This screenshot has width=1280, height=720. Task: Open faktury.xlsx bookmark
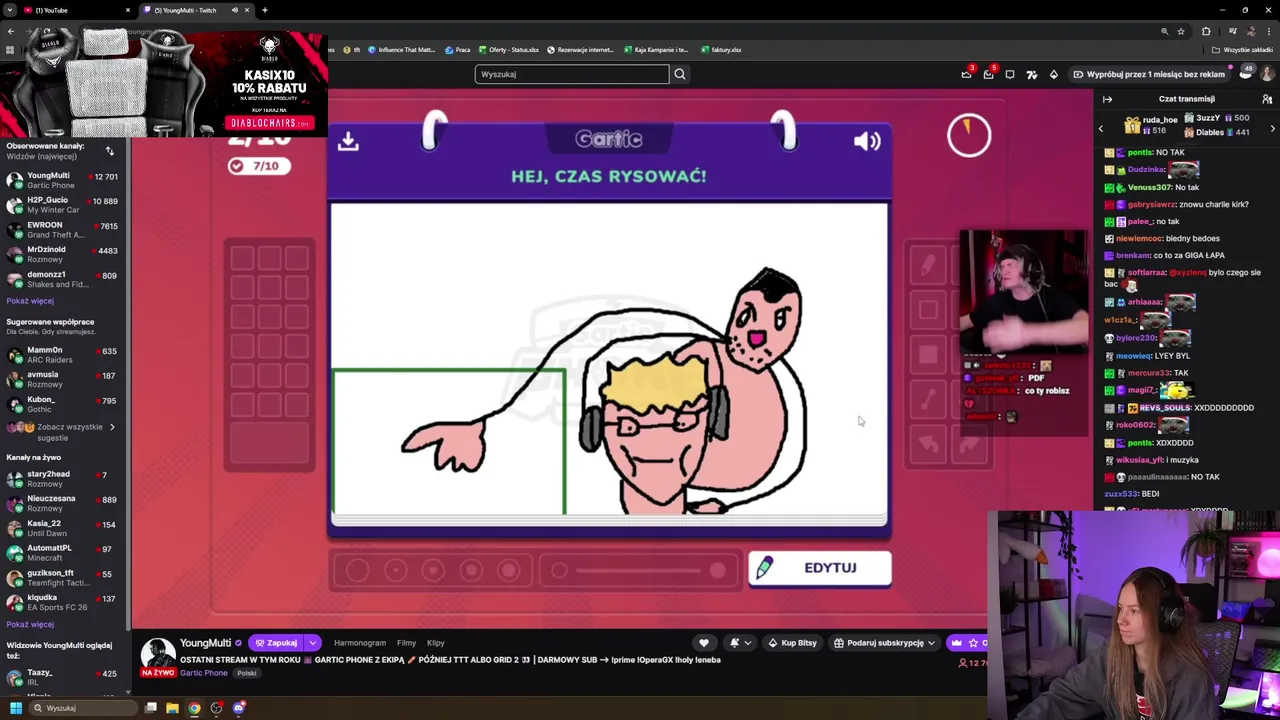(x=722, y=50)
